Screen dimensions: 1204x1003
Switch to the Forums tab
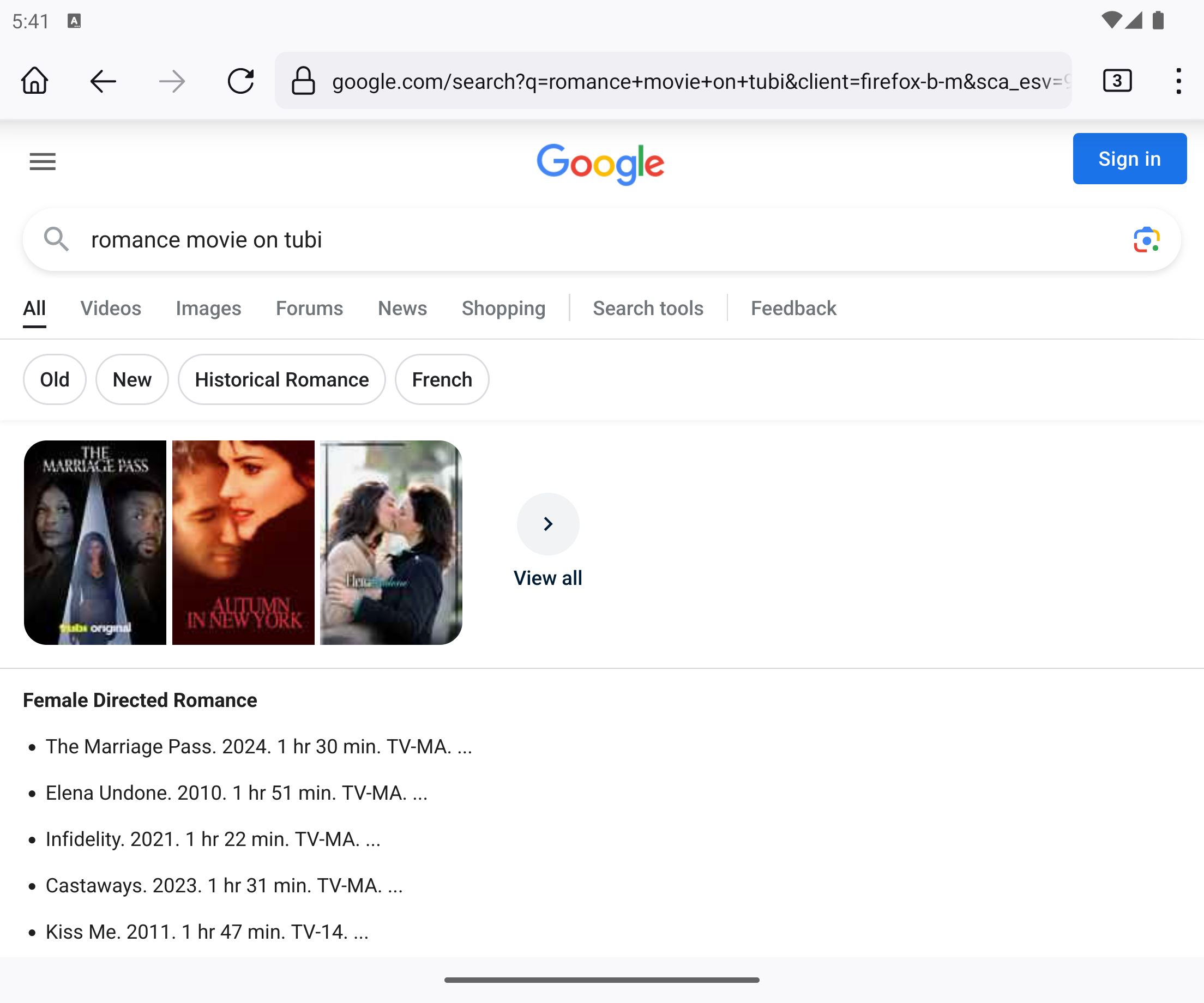(310, 309)
